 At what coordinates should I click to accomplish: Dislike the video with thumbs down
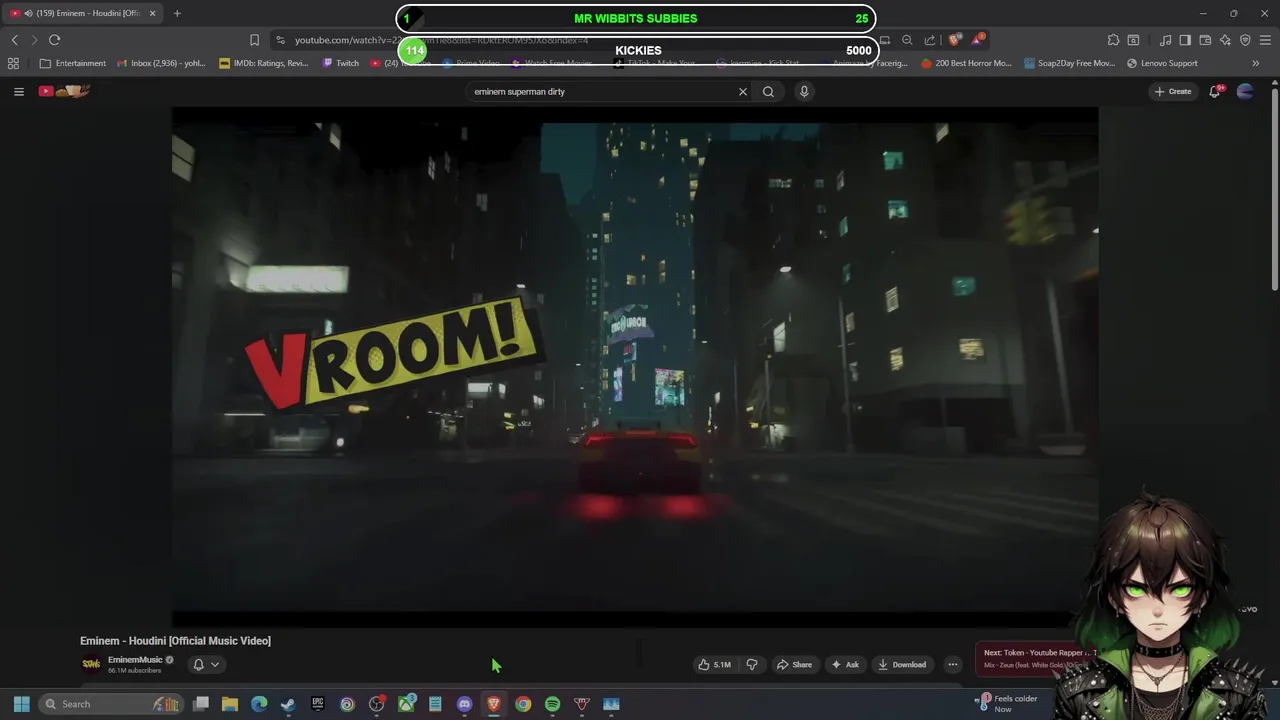point(752,664)
